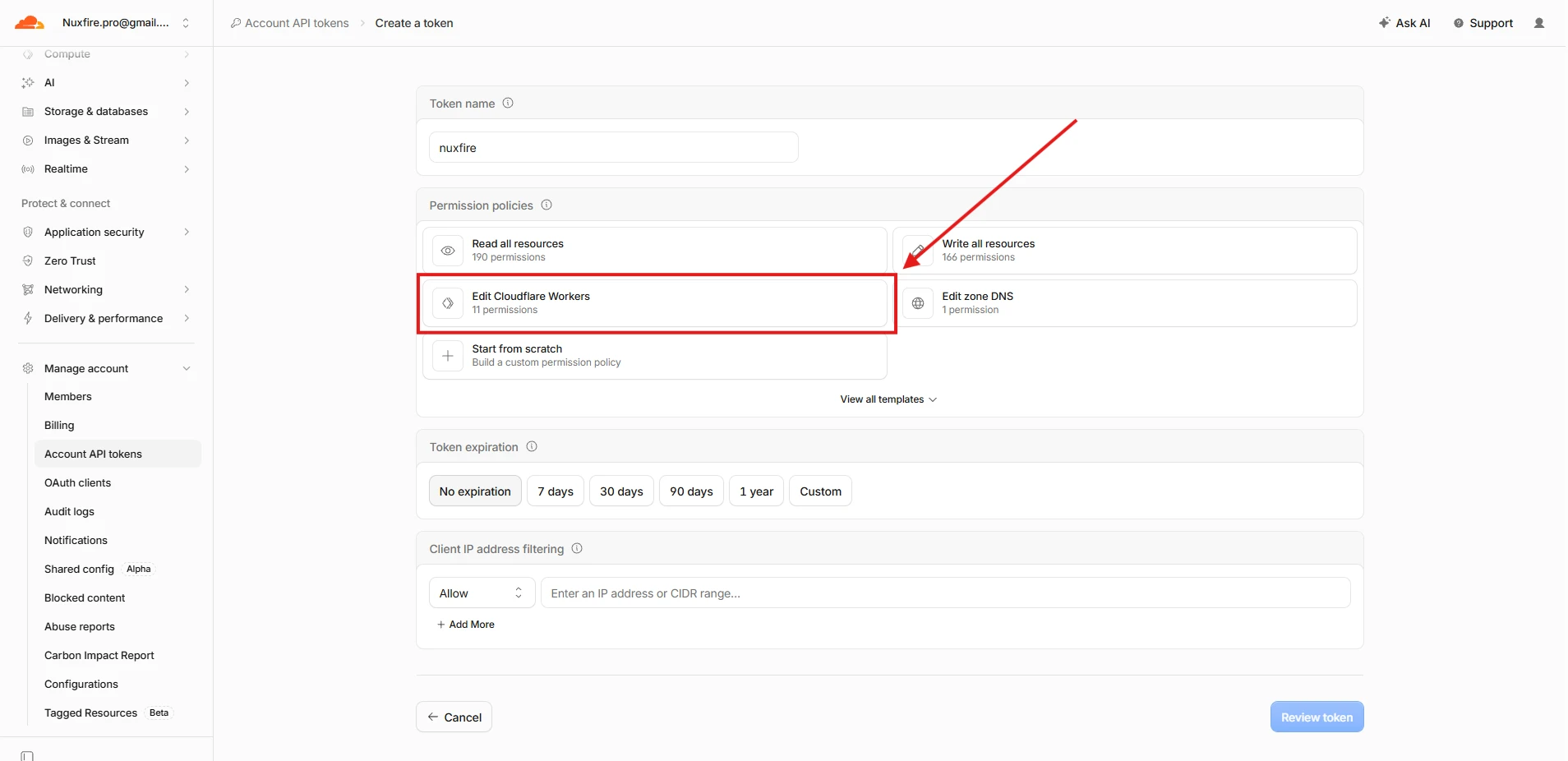Expand the Realtime section
Screen dimensions: 1568x761
pos(187,169)
